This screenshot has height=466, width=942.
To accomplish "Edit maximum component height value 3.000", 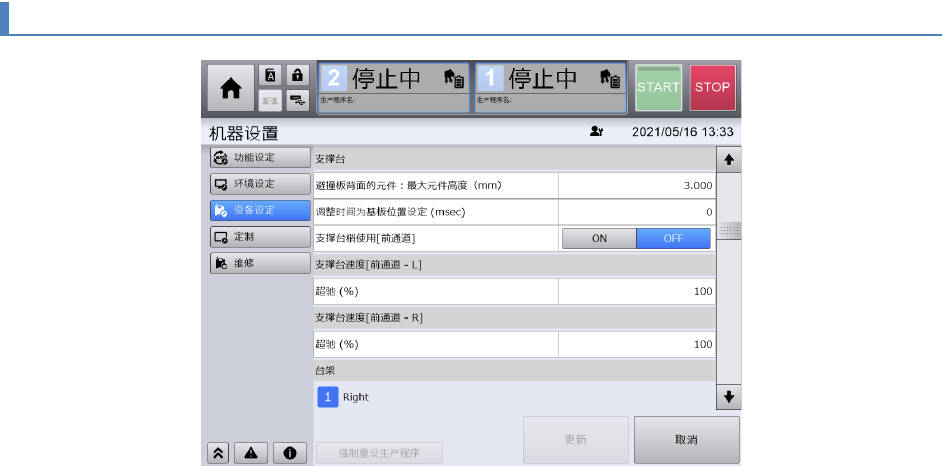I will 637,186.
